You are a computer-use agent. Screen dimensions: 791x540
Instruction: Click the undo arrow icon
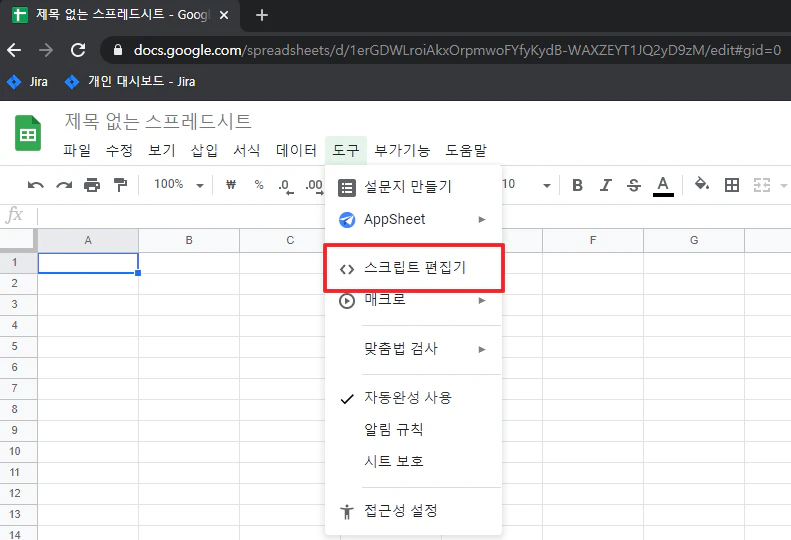35,185
